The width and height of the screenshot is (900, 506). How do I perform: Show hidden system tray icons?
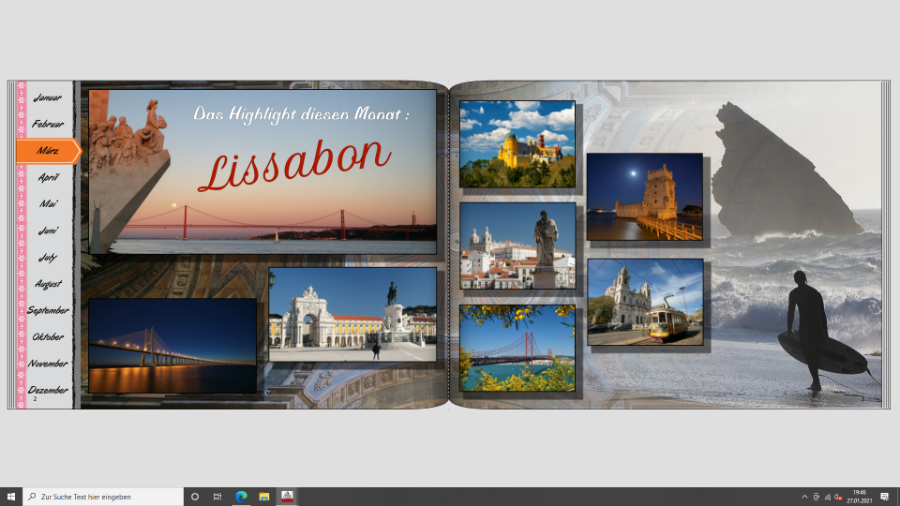point(804,496)
